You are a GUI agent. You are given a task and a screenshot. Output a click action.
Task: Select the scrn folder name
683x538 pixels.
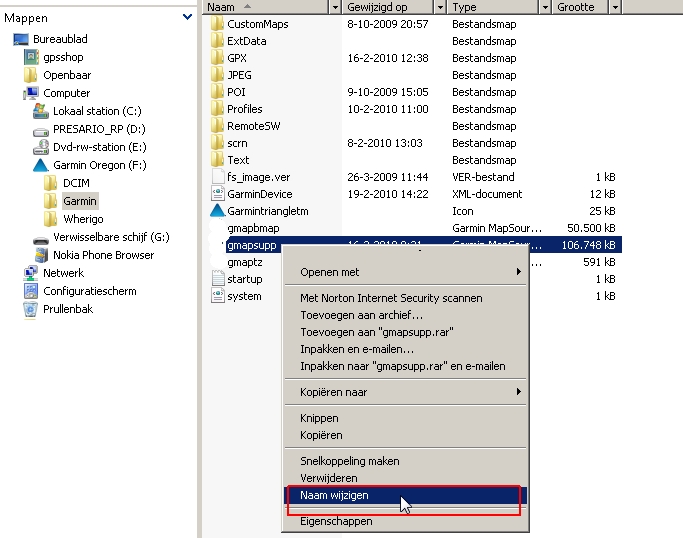[237, 143]
